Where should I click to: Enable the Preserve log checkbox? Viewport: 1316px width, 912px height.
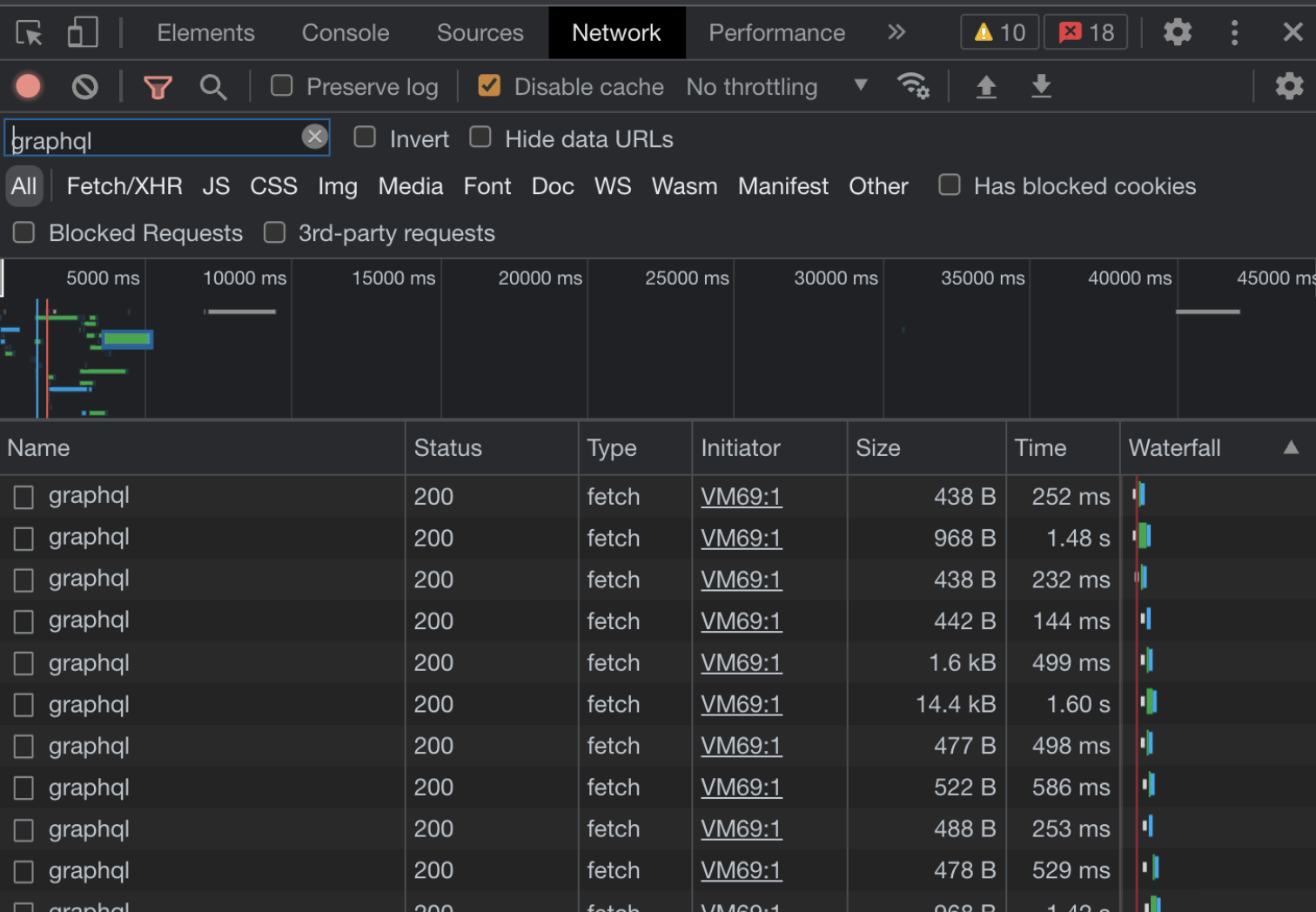click(x=282, y=85)
